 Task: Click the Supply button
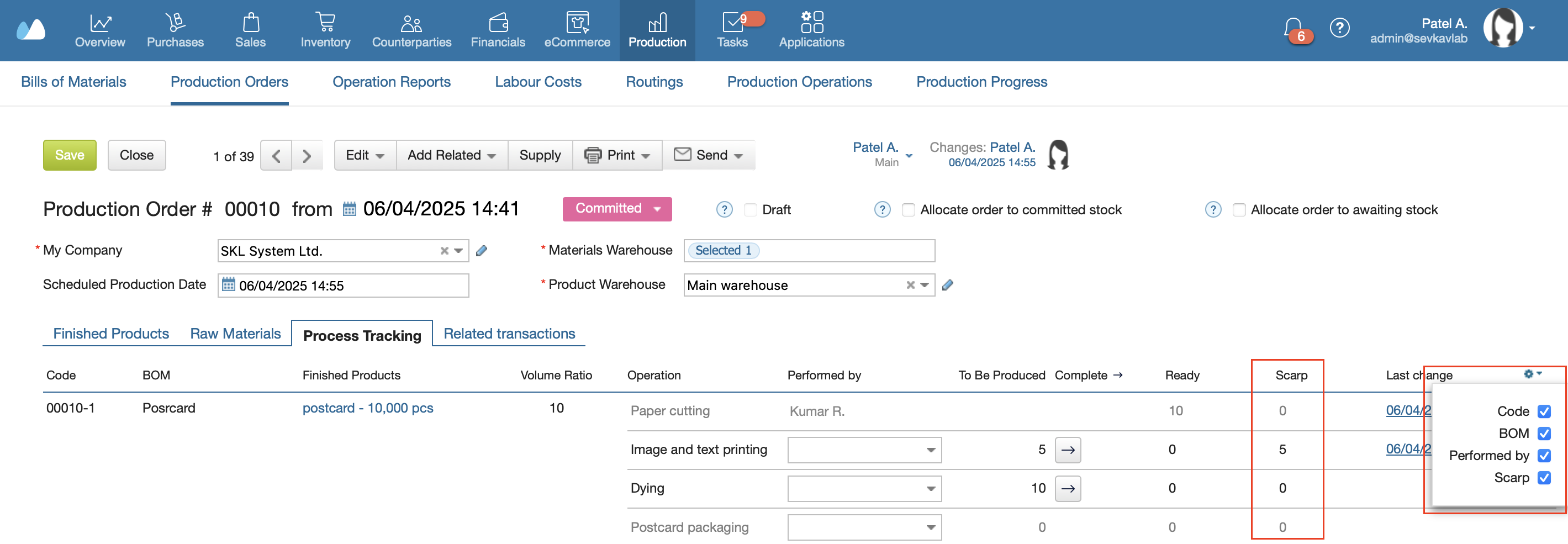(540, 156)
